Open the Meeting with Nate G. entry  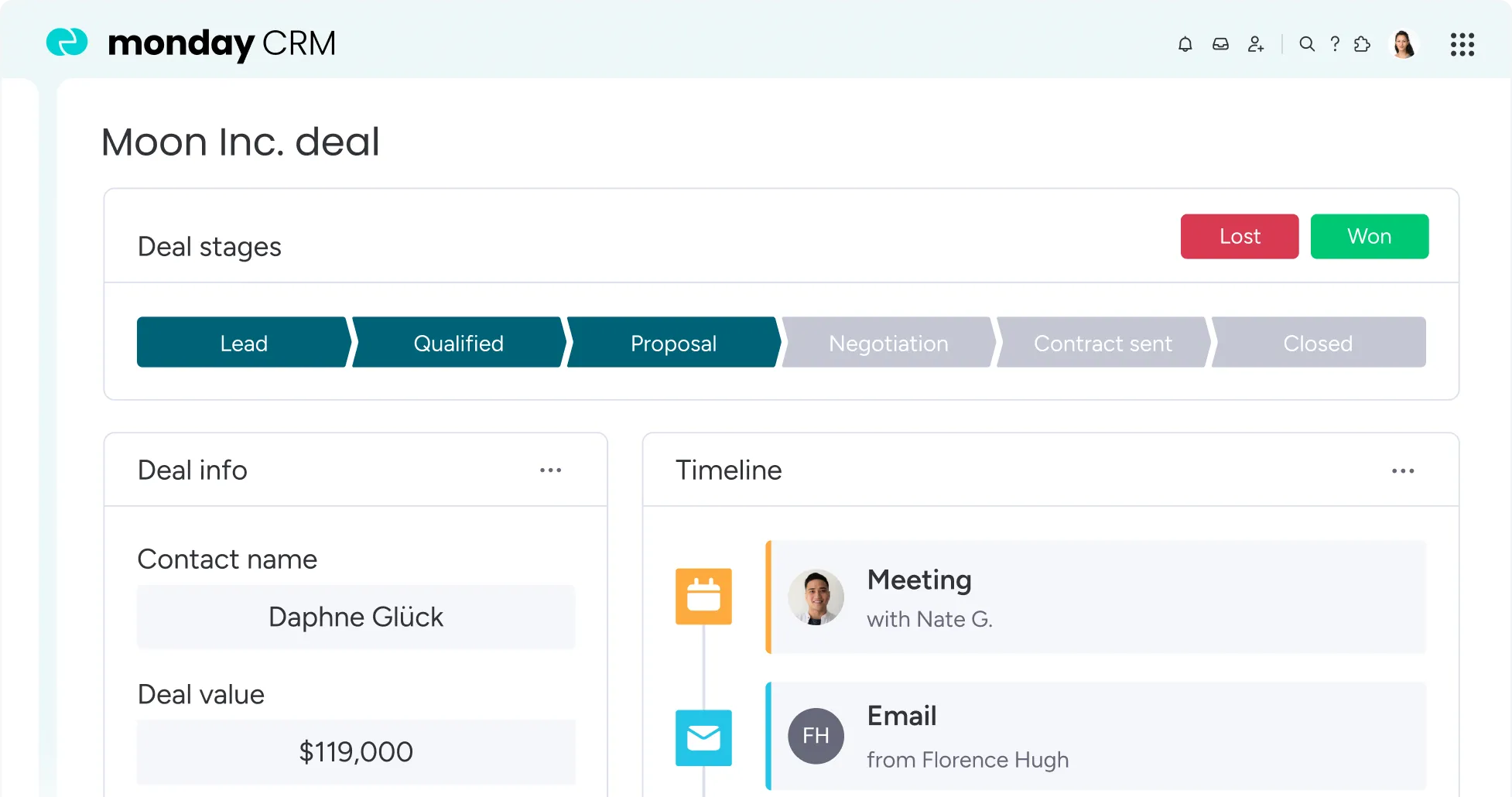pos(1096,597)
